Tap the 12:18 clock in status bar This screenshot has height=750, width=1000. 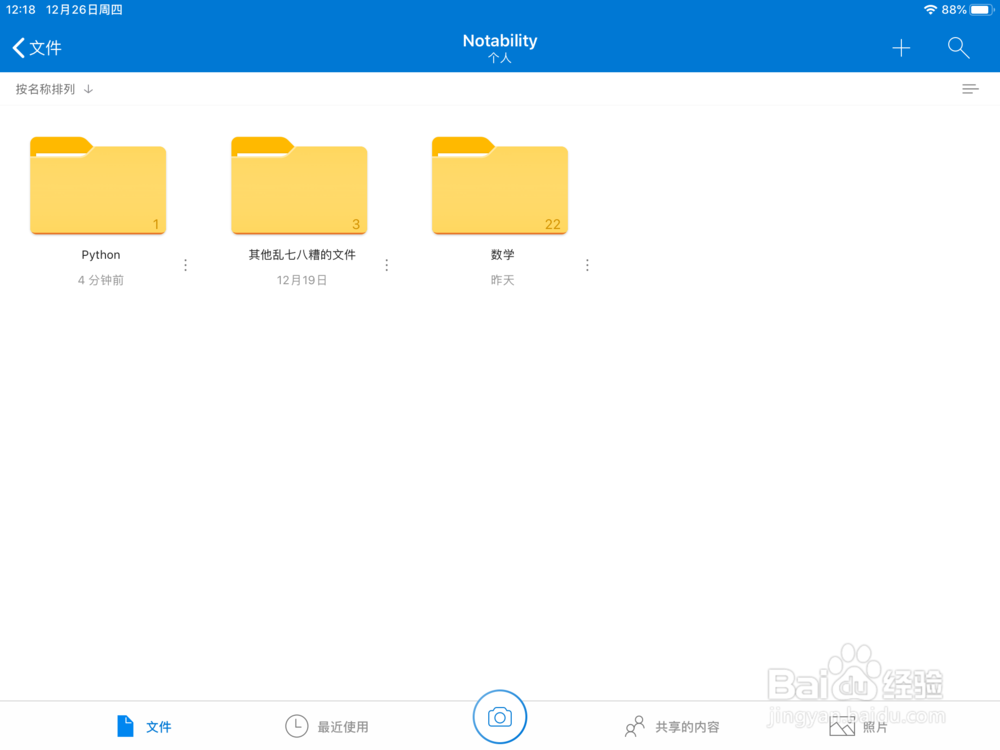(x=20, y=10)
